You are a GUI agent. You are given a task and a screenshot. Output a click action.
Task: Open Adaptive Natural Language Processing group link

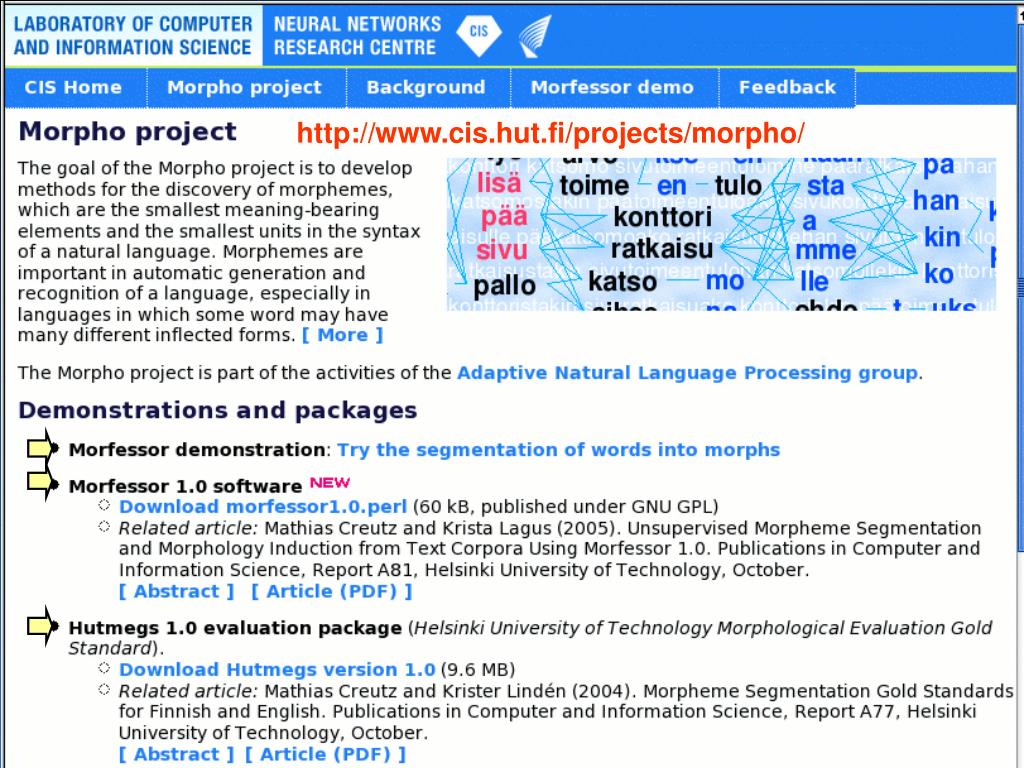[688, 373]
